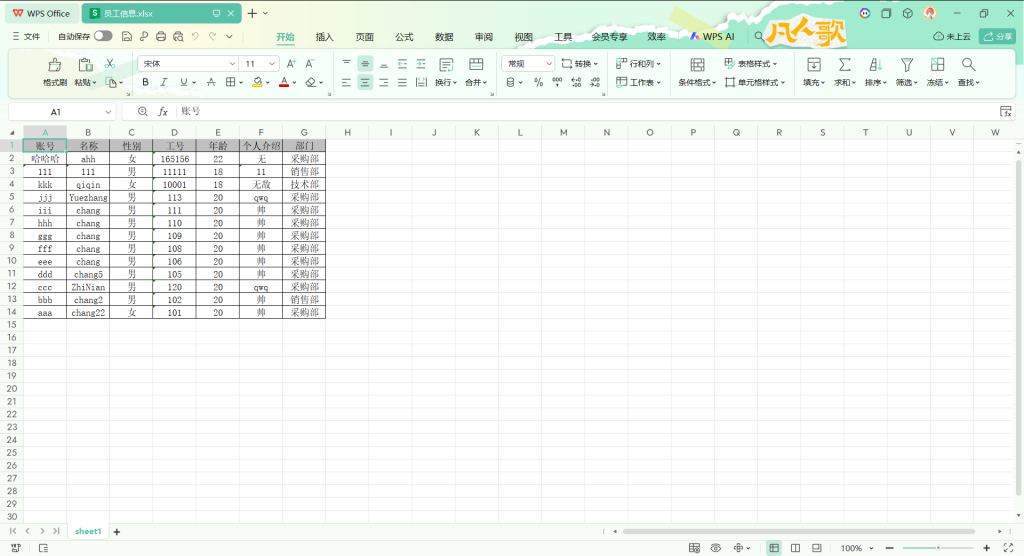The width and height of the screenshot is (1024, 556).
Task: Expand the Name Box dropdown
Action: click(108, 112)
